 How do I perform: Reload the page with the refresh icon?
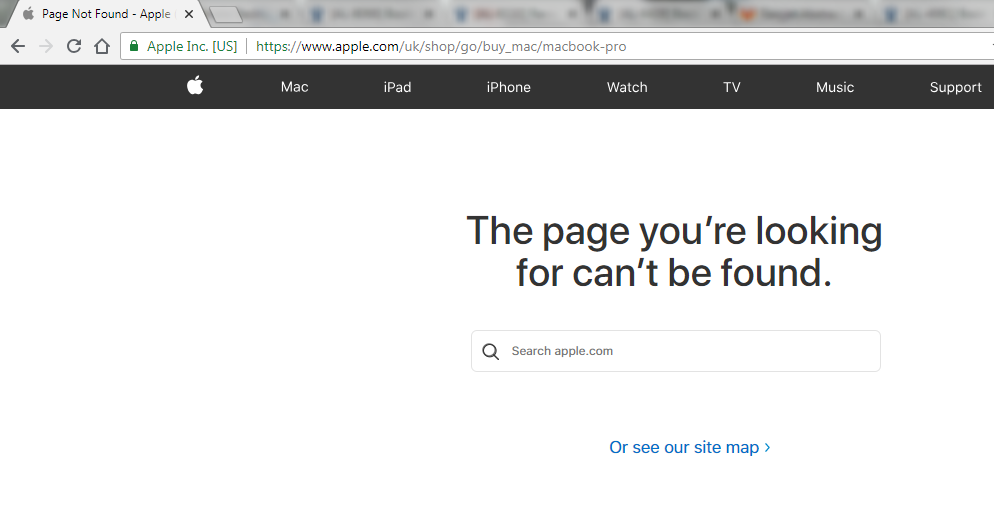[74, 46]
